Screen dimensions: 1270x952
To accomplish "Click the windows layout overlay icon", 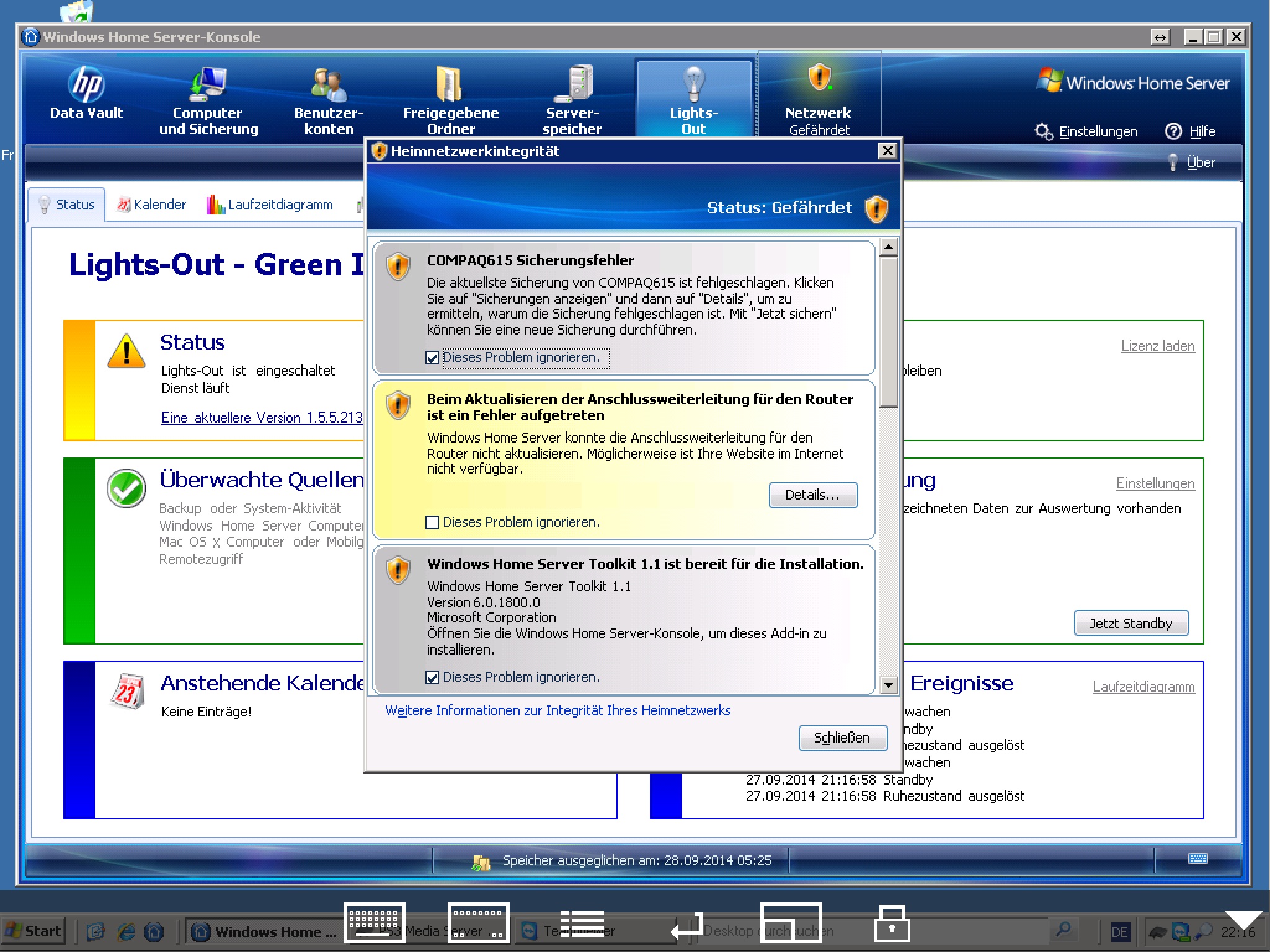I will pos(791,923).
